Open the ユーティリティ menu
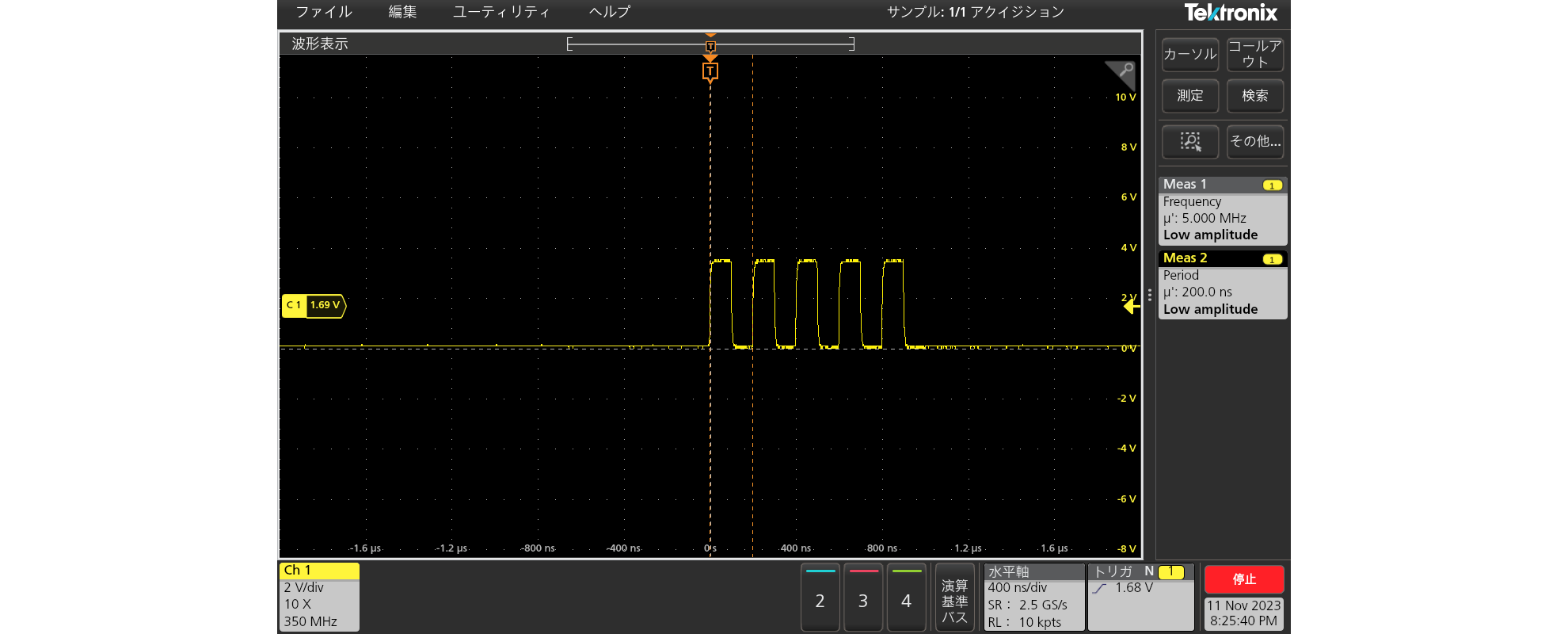1568x634 pixels. click(500, 12)
